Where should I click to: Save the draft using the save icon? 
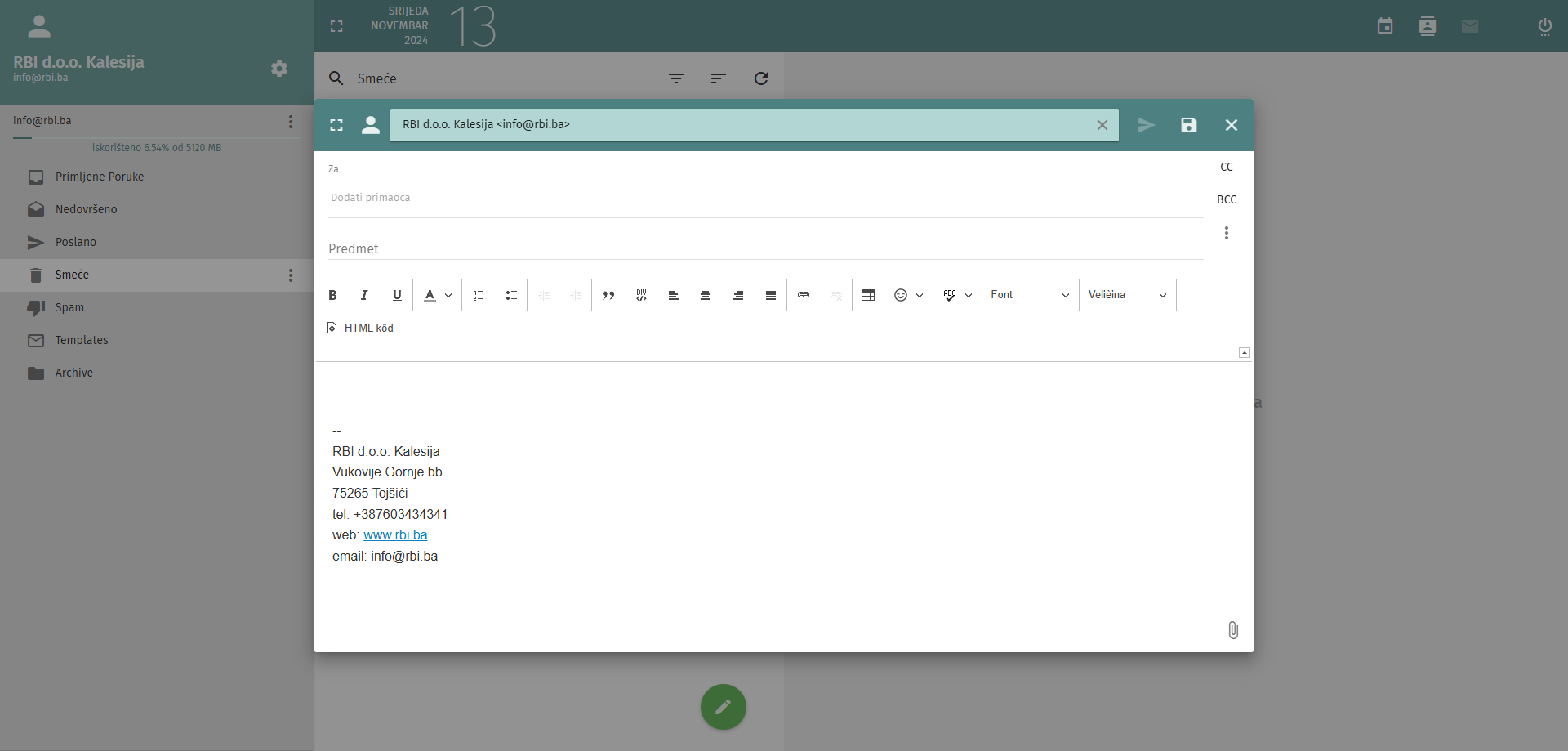pos(1188,125)
